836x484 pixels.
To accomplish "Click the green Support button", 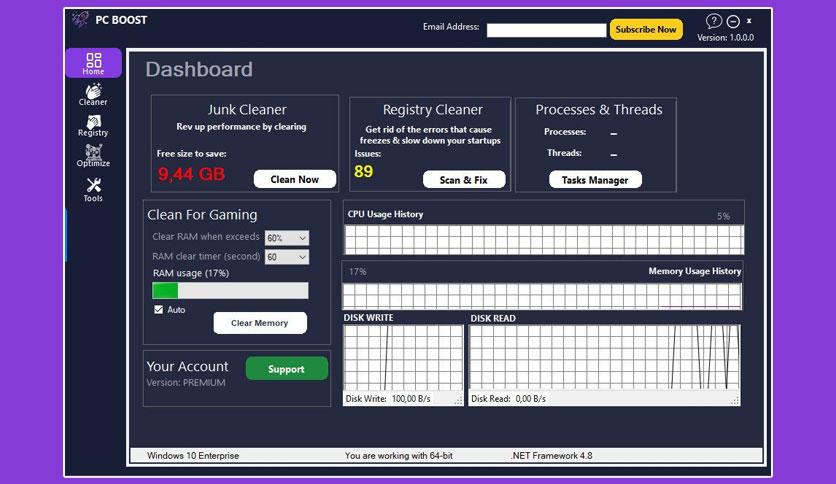I will pos(286,368).
